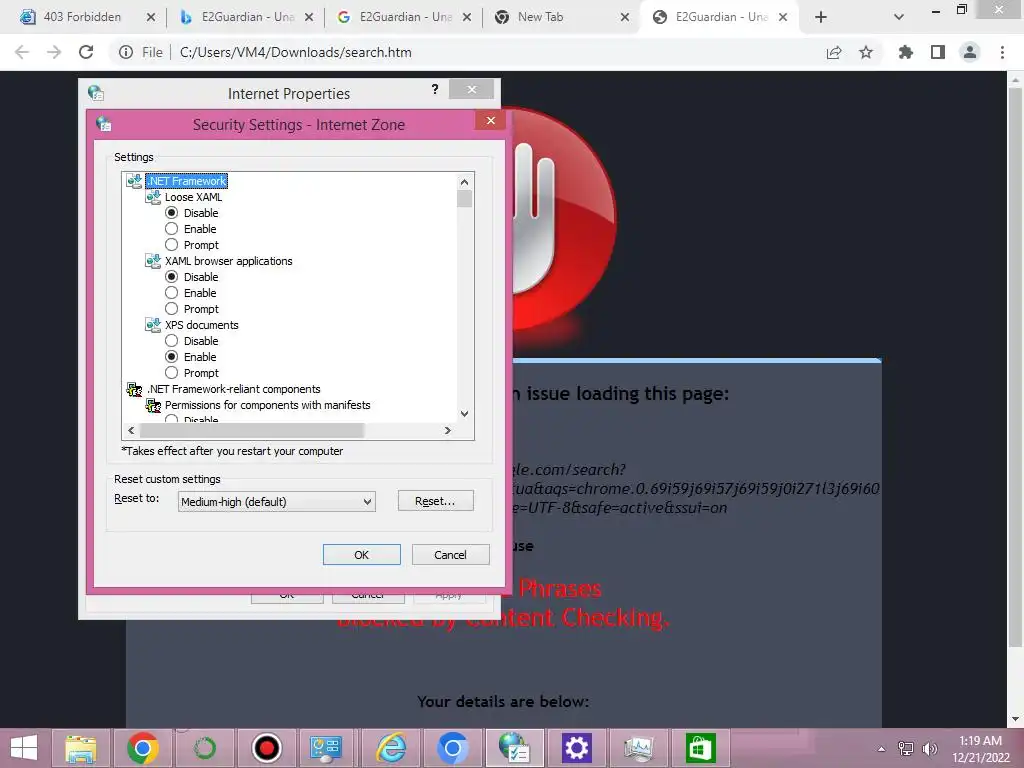Click the Reset... button
This screenshot has width=1024, height=768.
point(435,501)
